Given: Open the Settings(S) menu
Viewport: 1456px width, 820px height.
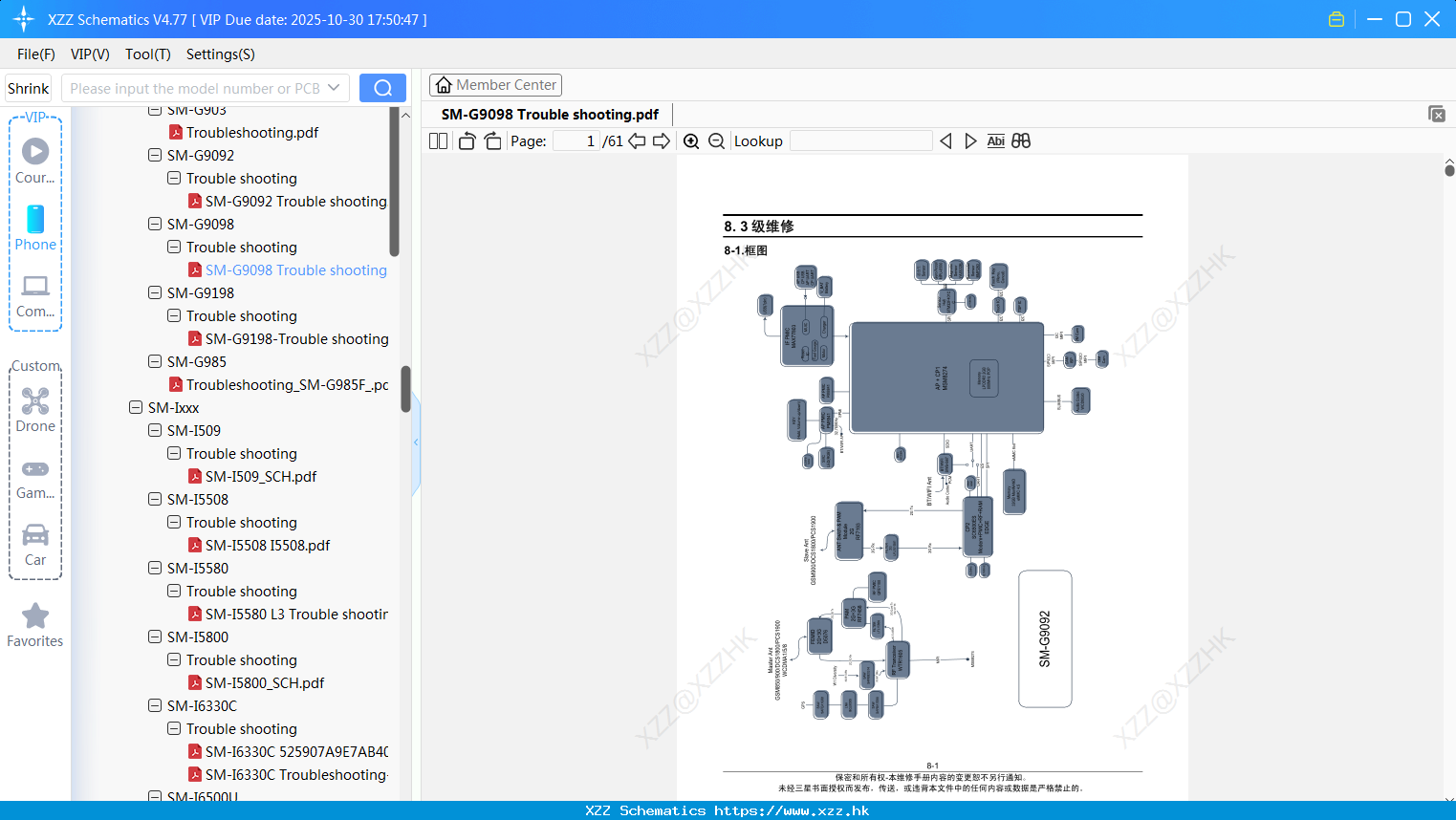Looking at the screenshot, I should point(221,54).
